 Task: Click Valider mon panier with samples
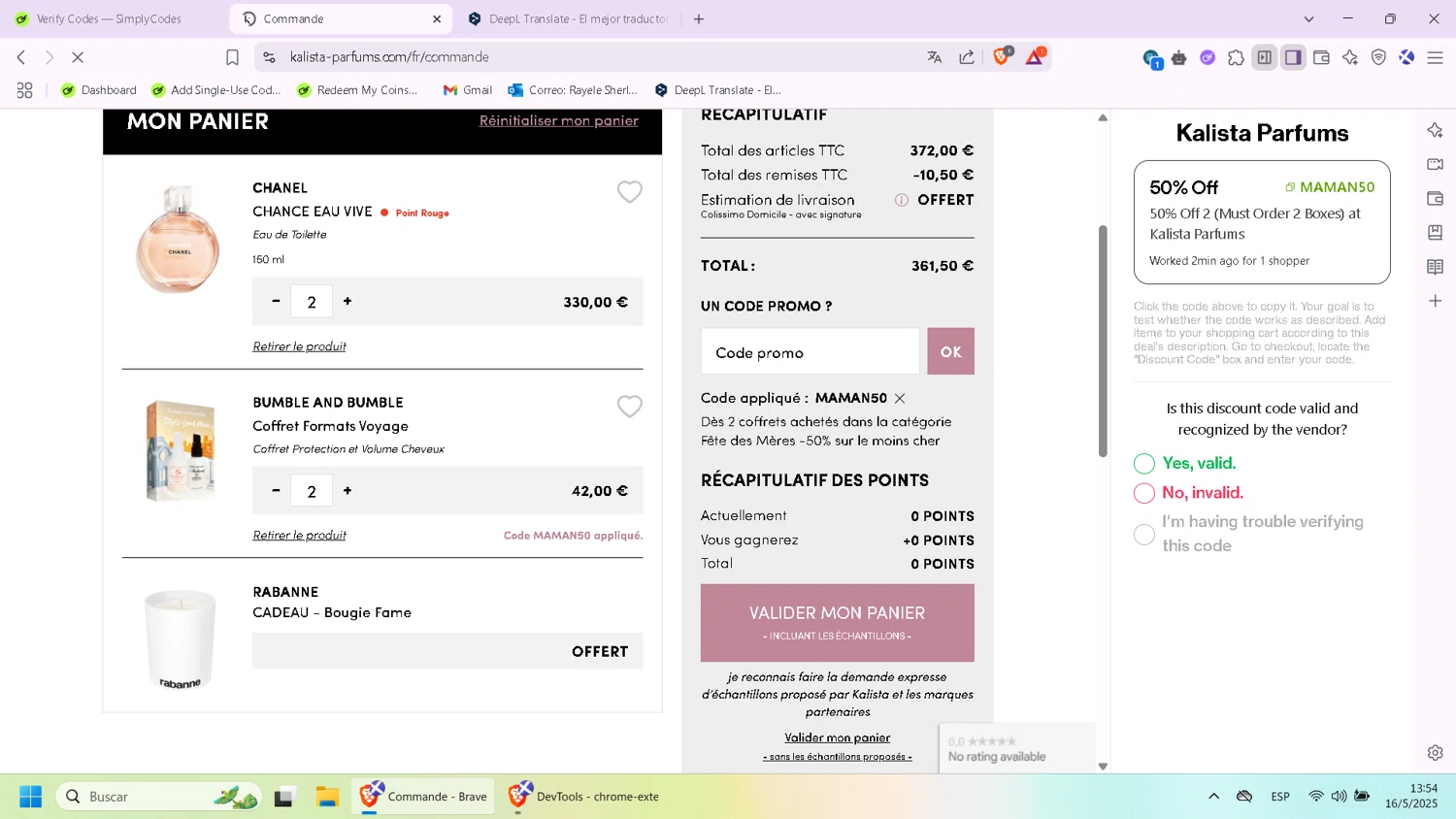point(838,622)
